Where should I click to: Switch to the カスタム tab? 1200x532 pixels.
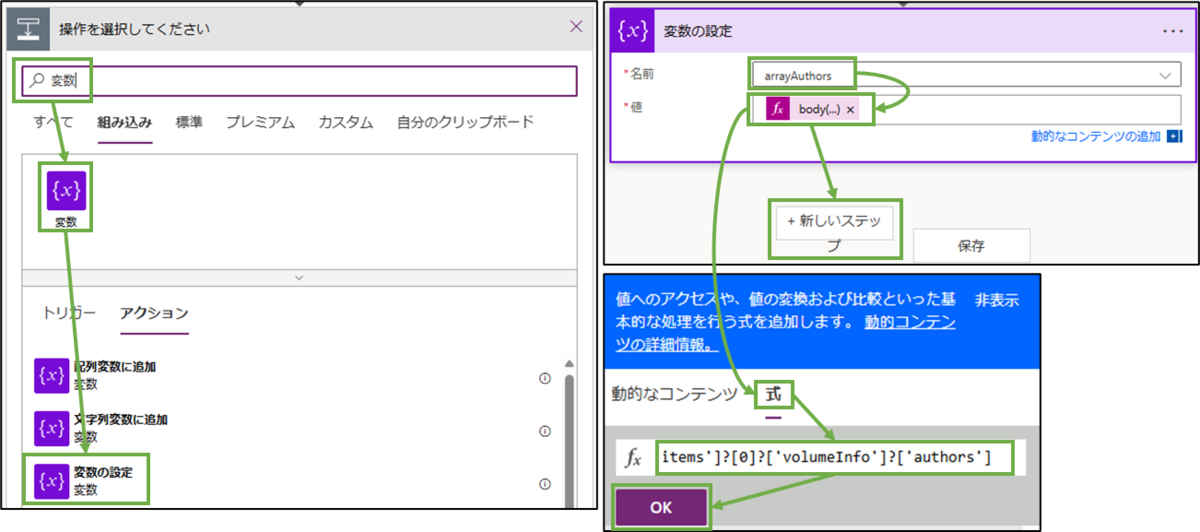click(x=346, y=122)
